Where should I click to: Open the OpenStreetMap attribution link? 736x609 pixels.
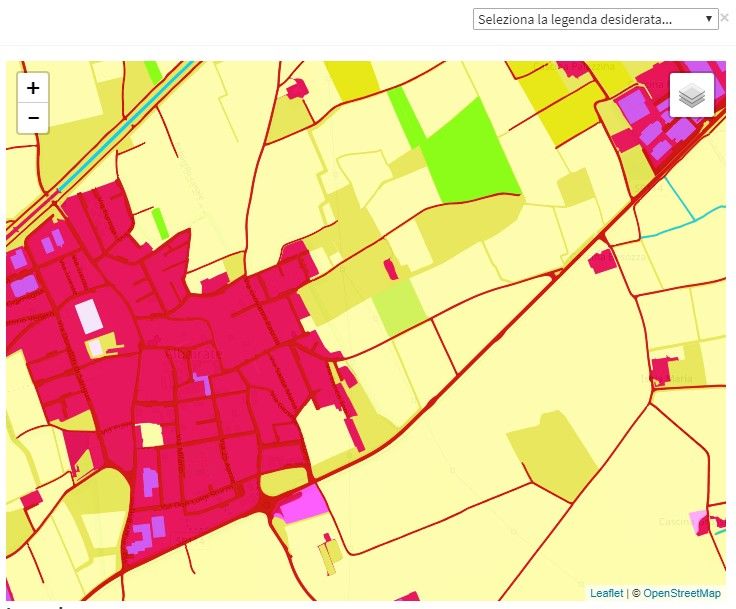[681, 593]
